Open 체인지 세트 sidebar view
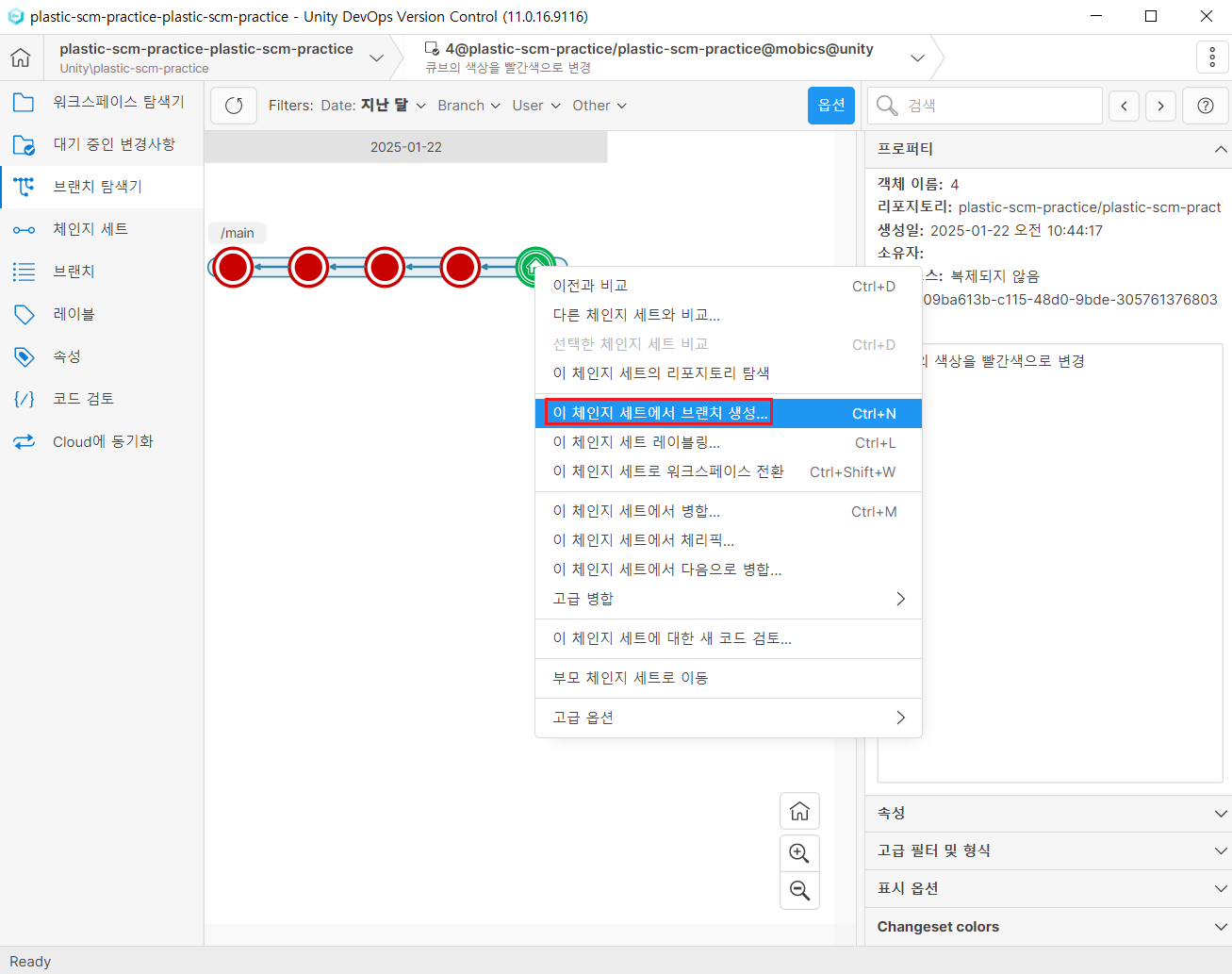This screenshot has height=974, width=1232. coord(102,229)
